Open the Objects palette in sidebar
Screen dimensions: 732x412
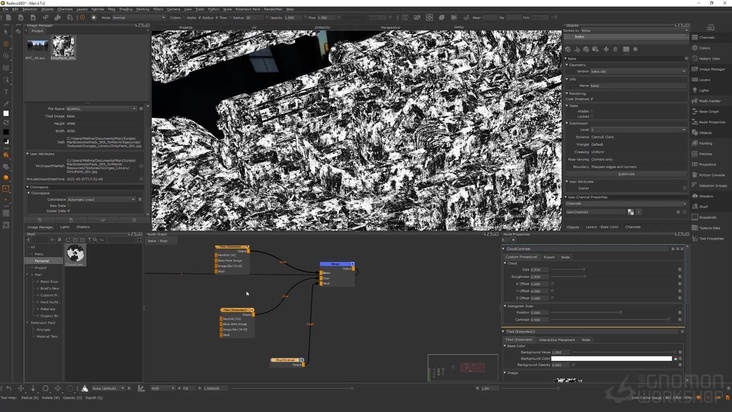coord(704,133)
